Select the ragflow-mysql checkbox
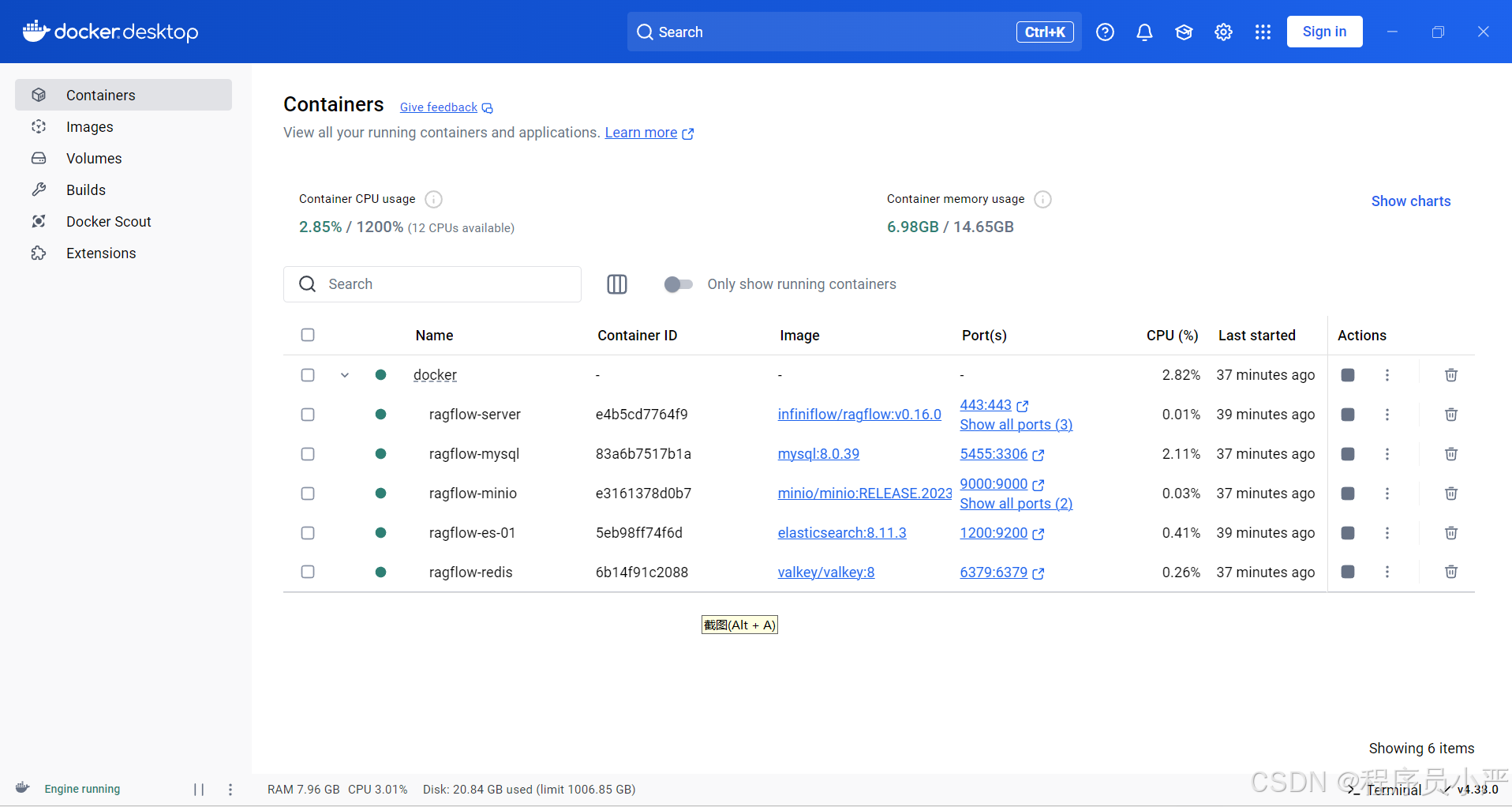1512x807 pixels. (x=308, y=454)
